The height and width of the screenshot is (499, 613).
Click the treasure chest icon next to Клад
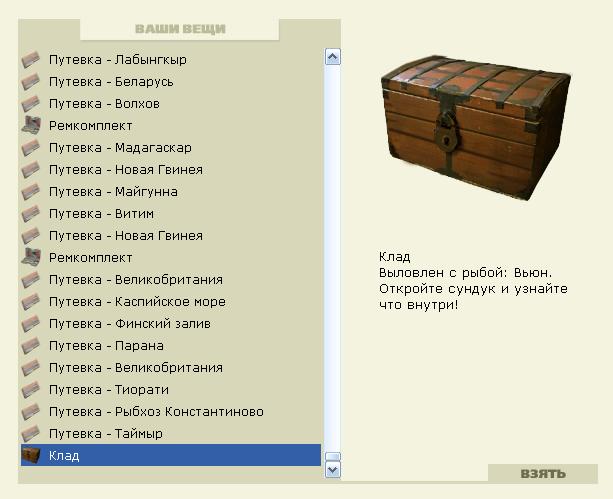[31, 455]
